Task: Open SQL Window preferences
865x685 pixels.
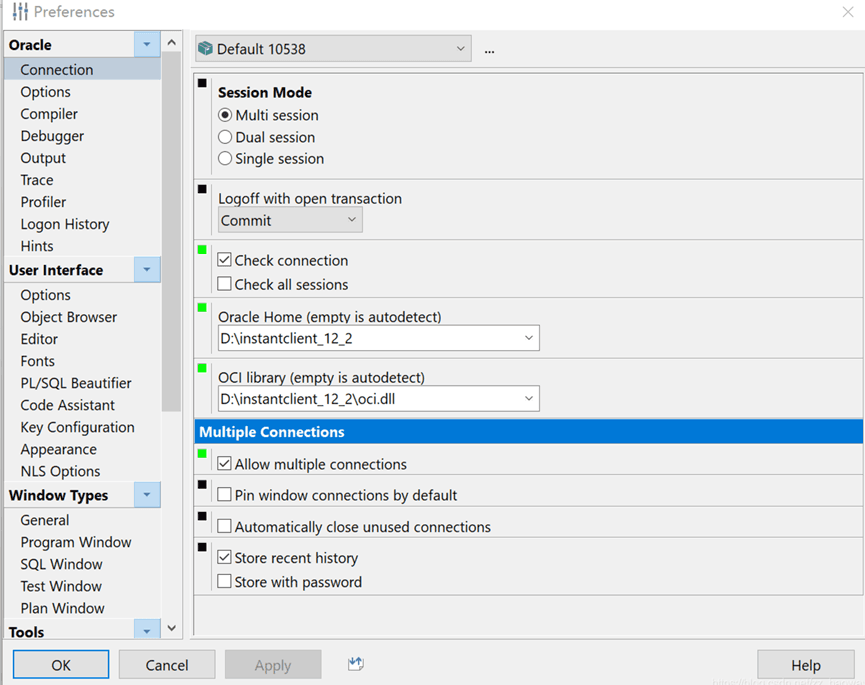Action: click(x=62, y=564)
